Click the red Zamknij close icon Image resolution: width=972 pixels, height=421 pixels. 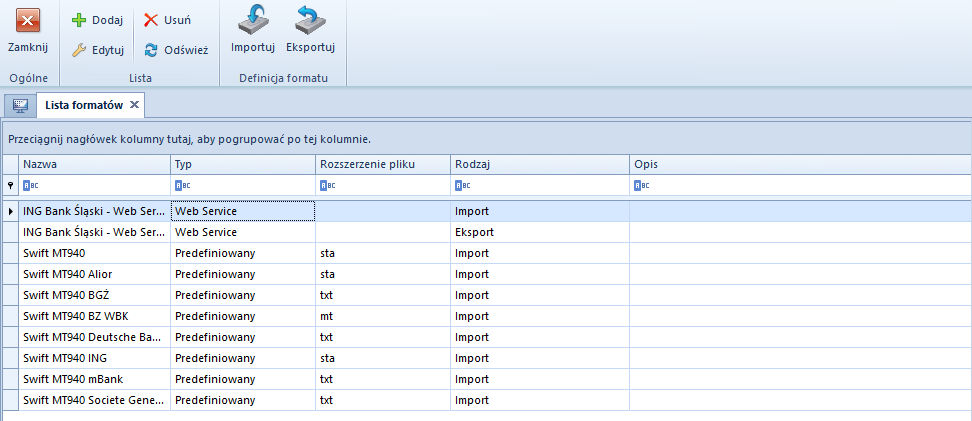coord(27,20)
